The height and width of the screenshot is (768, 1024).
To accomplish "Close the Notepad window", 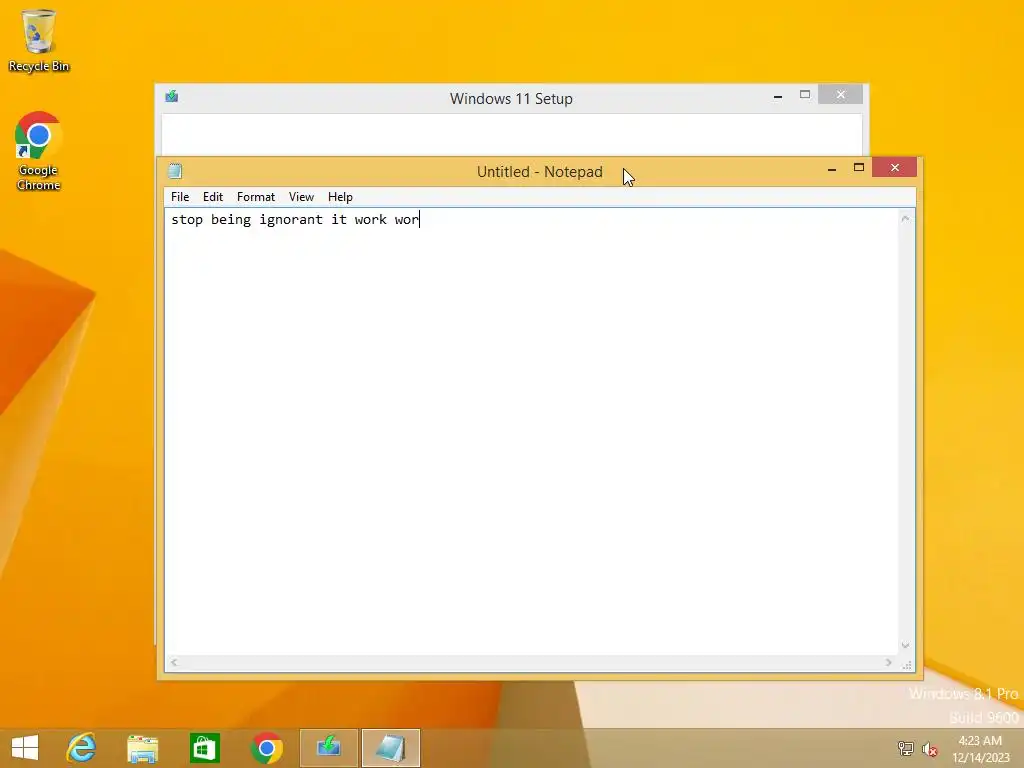I will tap(895, 168).
